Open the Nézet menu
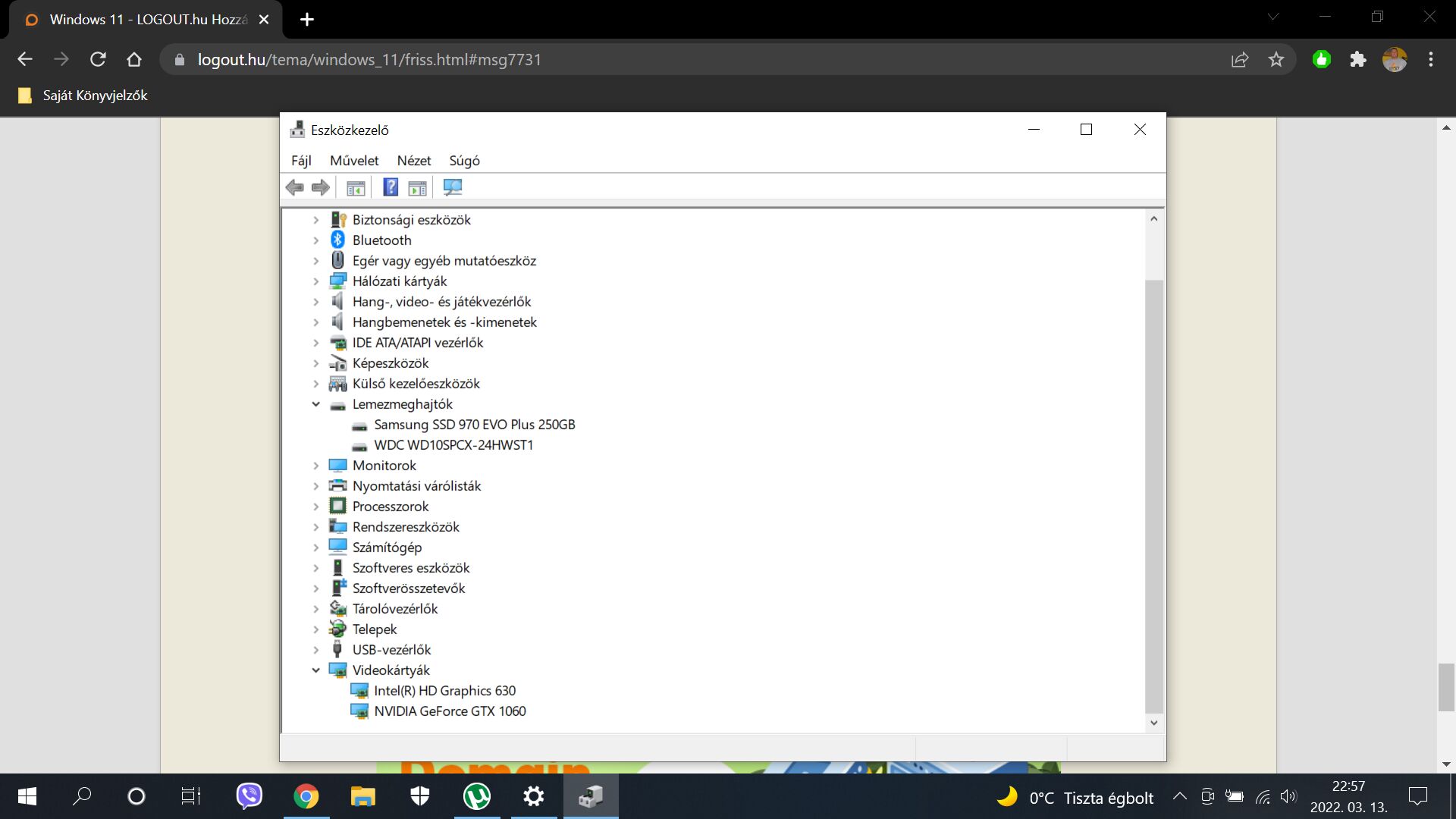The height and width of the screenshot is (819, 1456). tap(414, 161)
